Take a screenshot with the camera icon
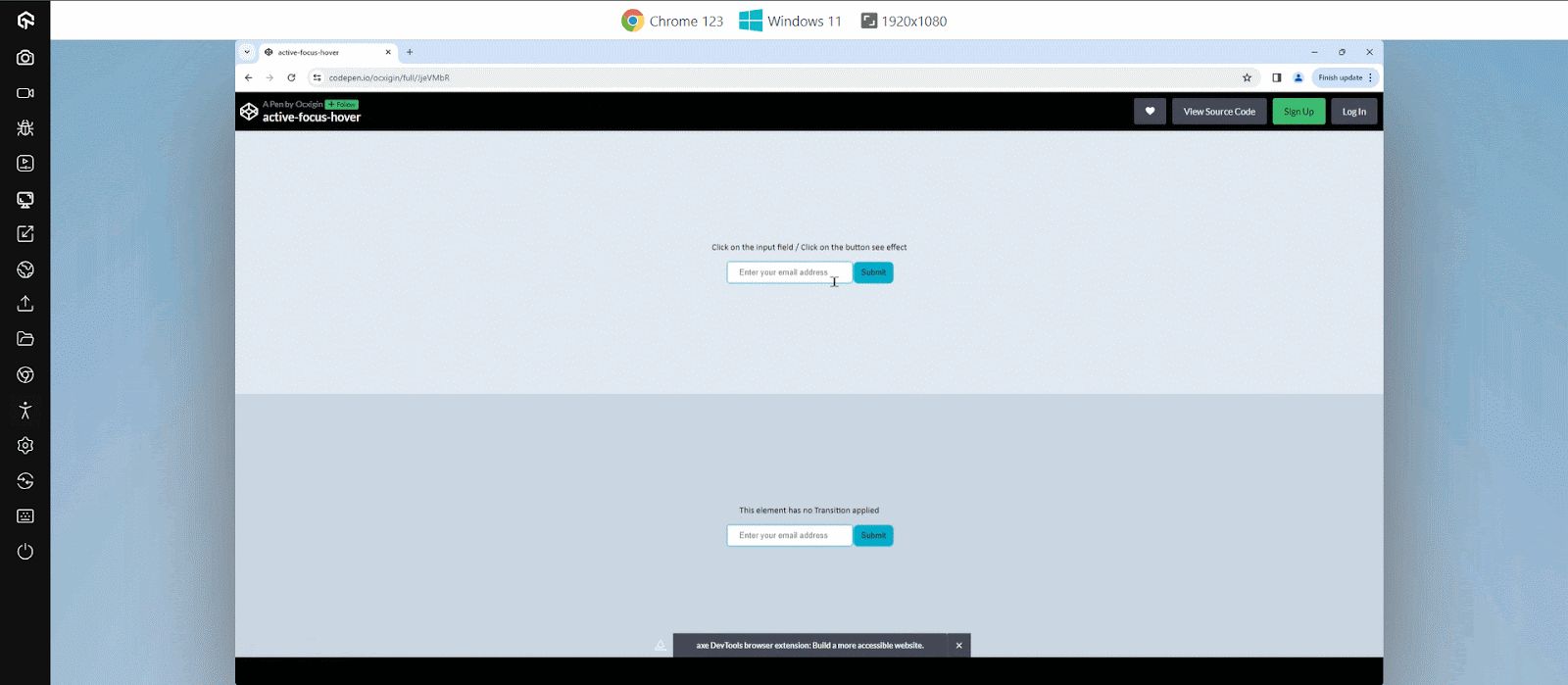 coord(25,58)
